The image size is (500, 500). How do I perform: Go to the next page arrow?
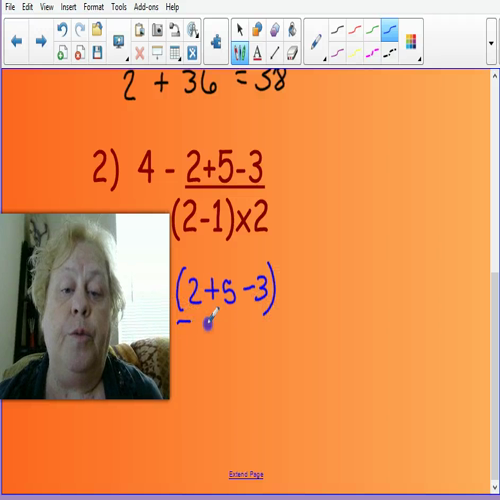[41, 41]
